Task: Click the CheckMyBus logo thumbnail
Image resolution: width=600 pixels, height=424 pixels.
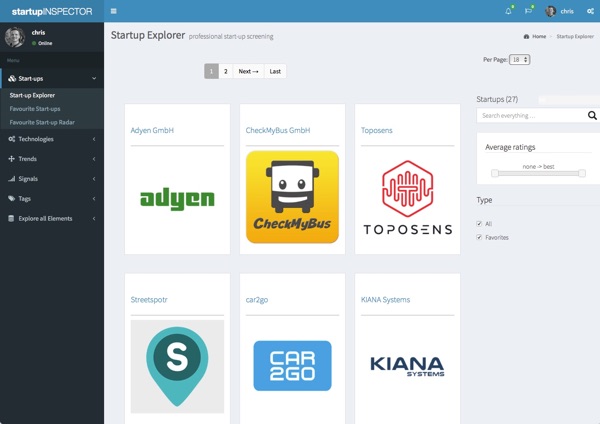Action: [x=292, y=197]
